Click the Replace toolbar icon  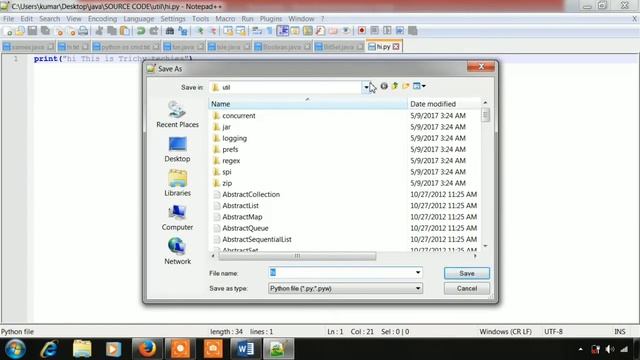tap(182, 31)
